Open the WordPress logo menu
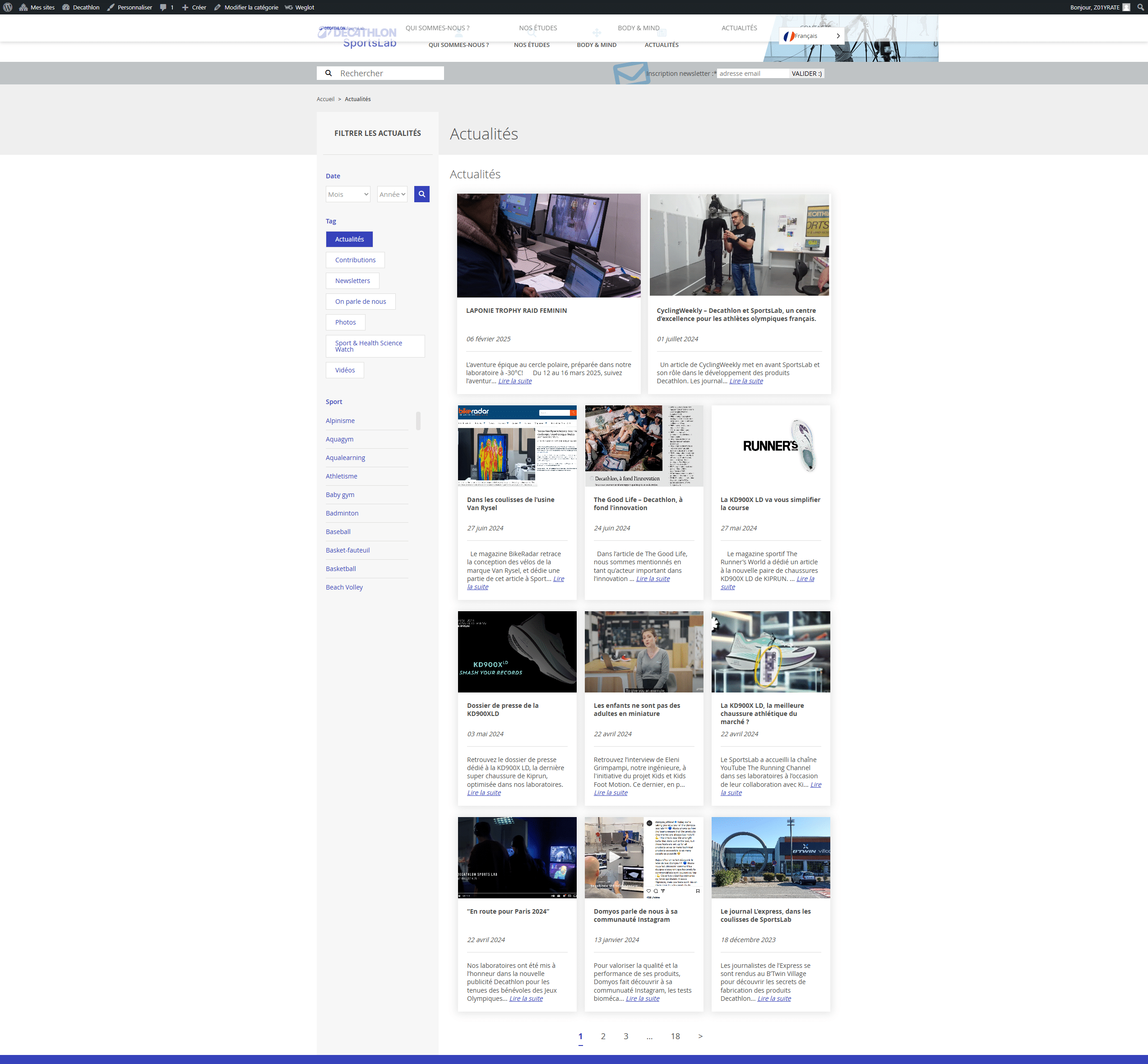The width and height of the screenshot is (1148, 1064). pos(8,8)
